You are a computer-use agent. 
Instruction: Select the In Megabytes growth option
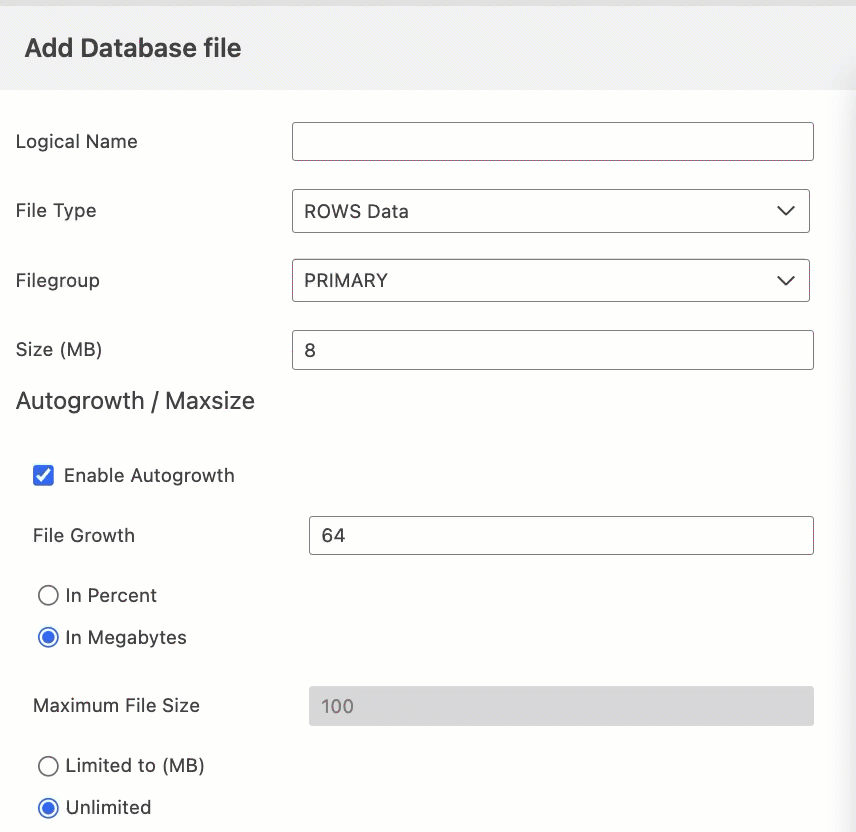pyautogui.click(x=48, y=637)
